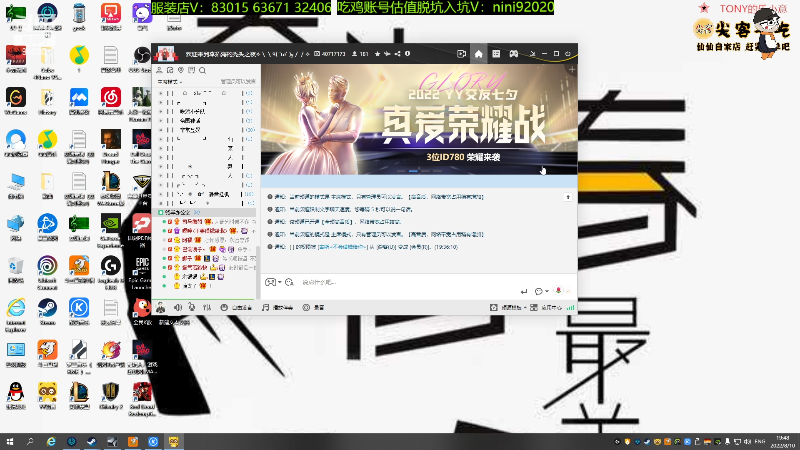Click the speaker volume icon in YY bottom bar

coord(178,307)
